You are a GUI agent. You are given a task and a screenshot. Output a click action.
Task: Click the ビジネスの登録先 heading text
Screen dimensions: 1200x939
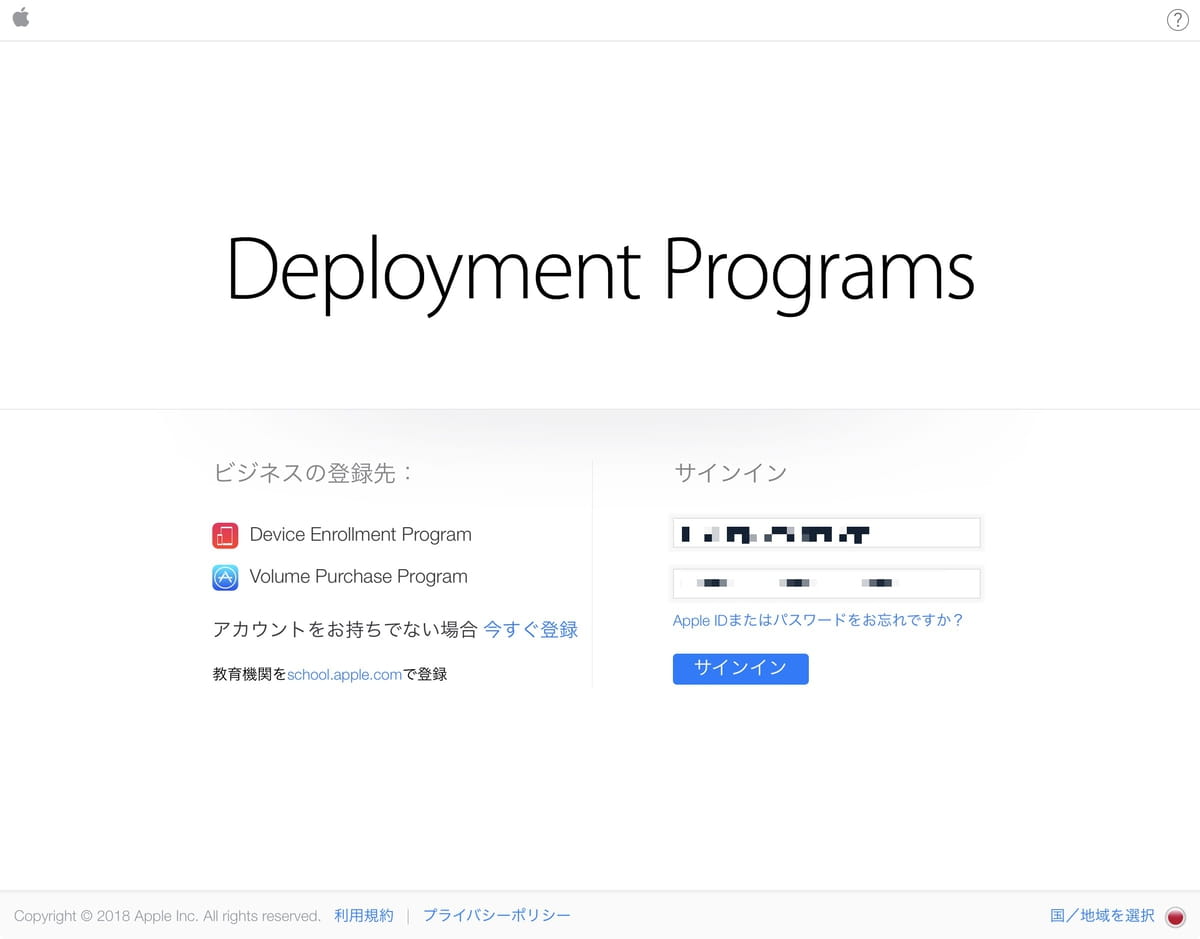pyautogui.click(x=313, y=473)
